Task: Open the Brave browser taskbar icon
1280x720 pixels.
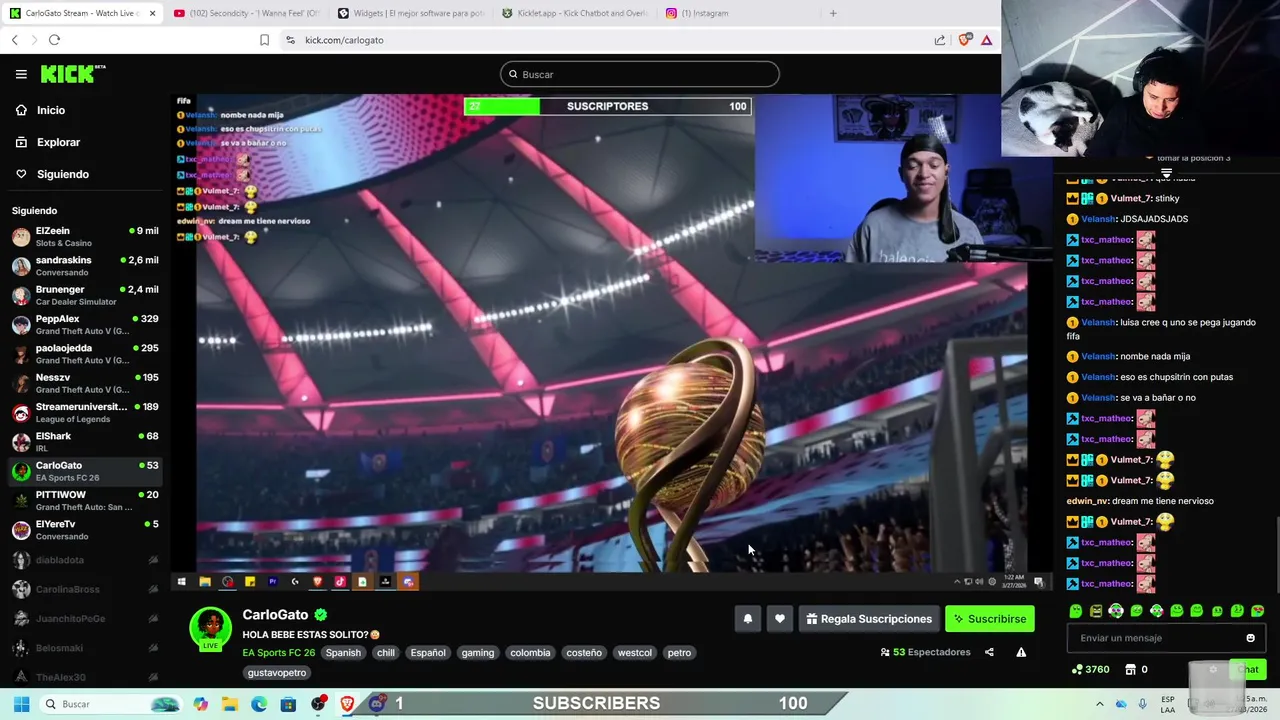Action: 347,704
